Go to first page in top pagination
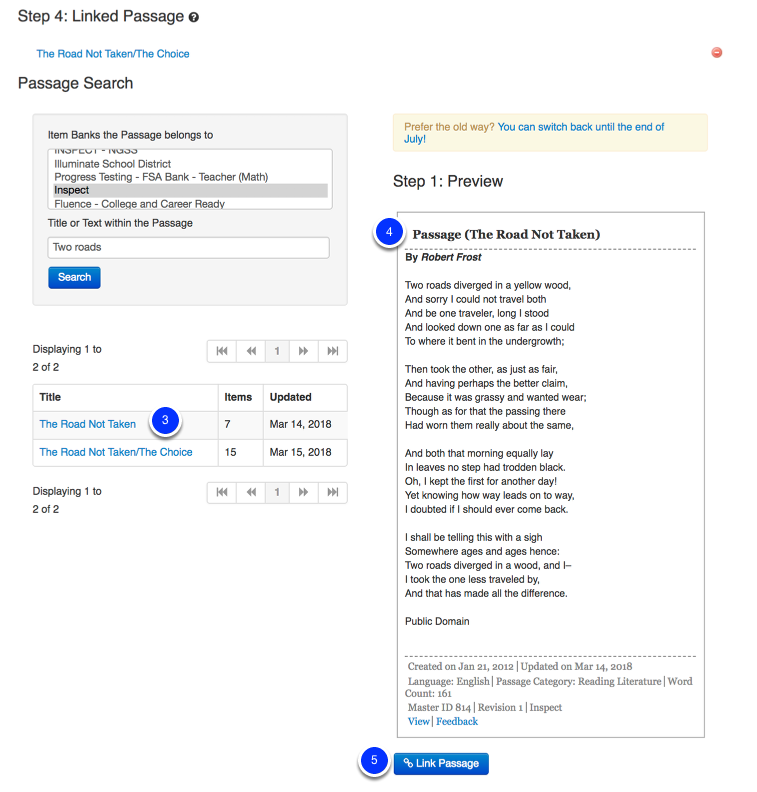Image resolution: width=757 pixels, height=792 pixels. coord(222,351)
